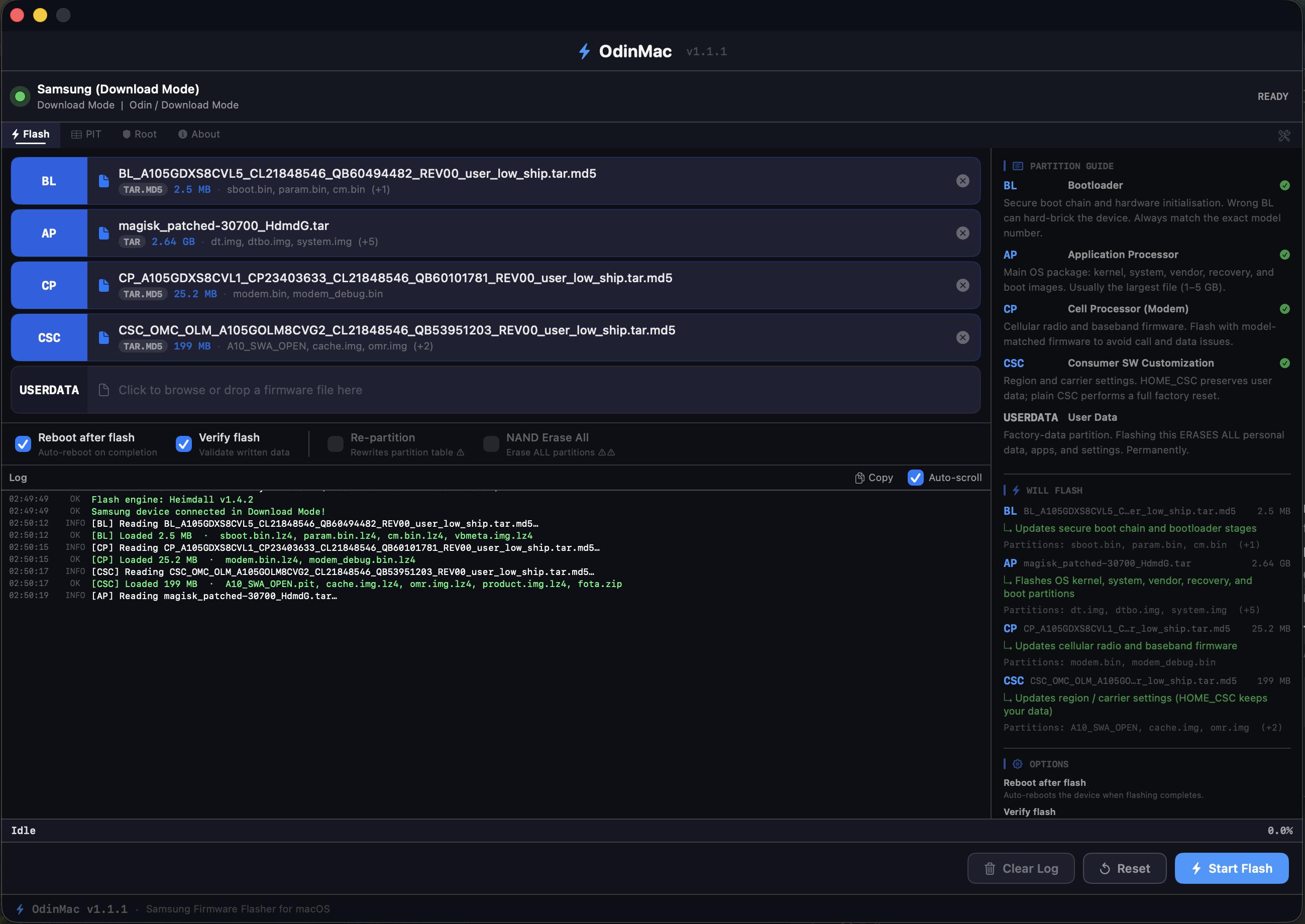Click the Start Flash button
The width and height of the screenshot is (1305, 924).
[1232, 868]
